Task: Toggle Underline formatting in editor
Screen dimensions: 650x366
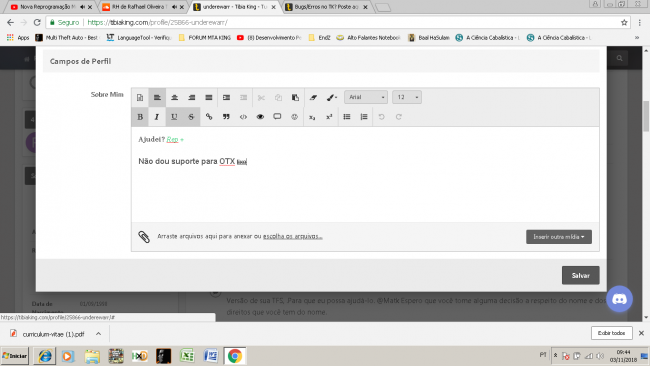Action: (x=174, y=117)
